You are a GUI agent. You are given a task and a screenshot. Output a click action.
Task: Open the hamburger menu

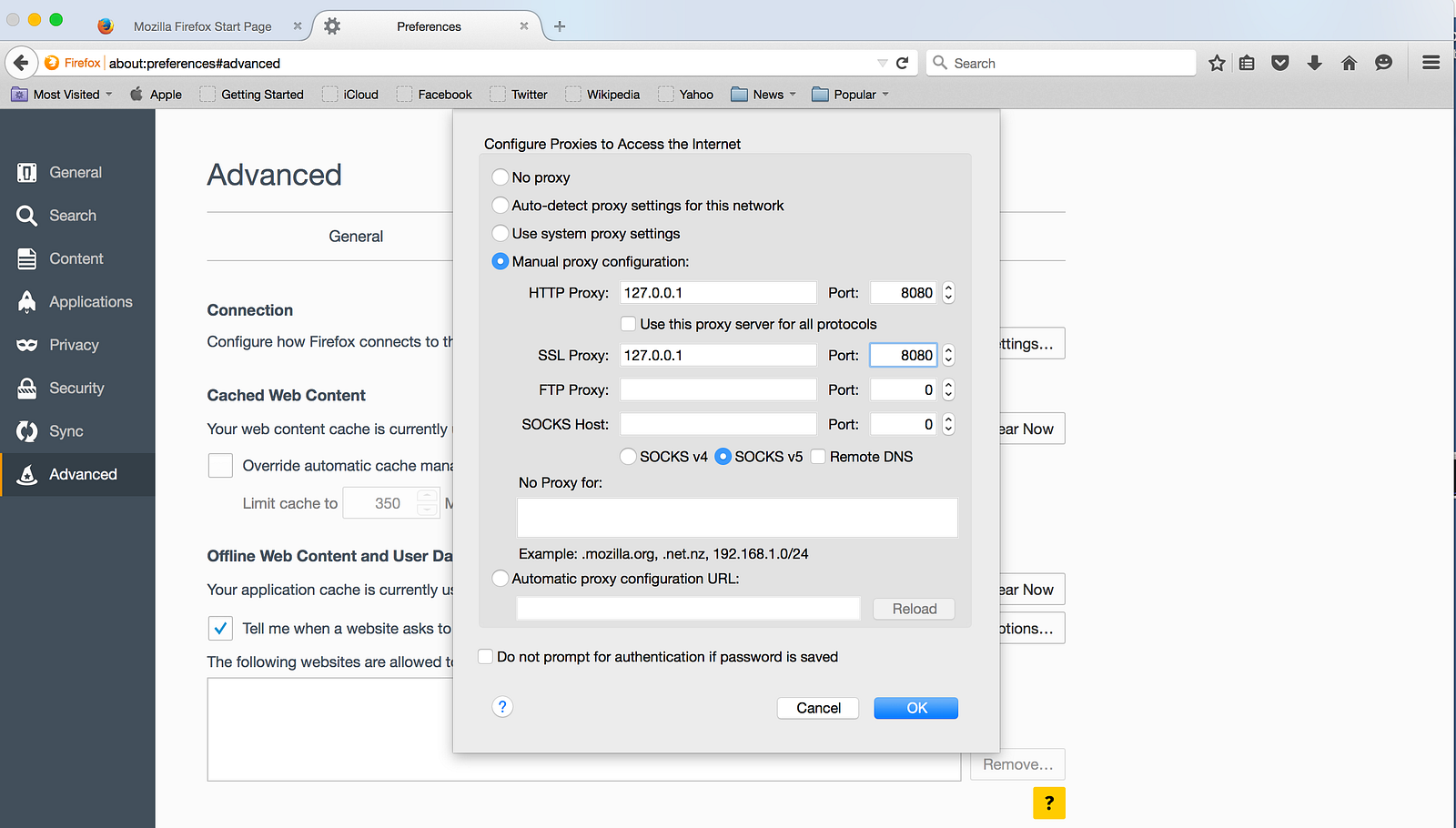(1431, 63)
